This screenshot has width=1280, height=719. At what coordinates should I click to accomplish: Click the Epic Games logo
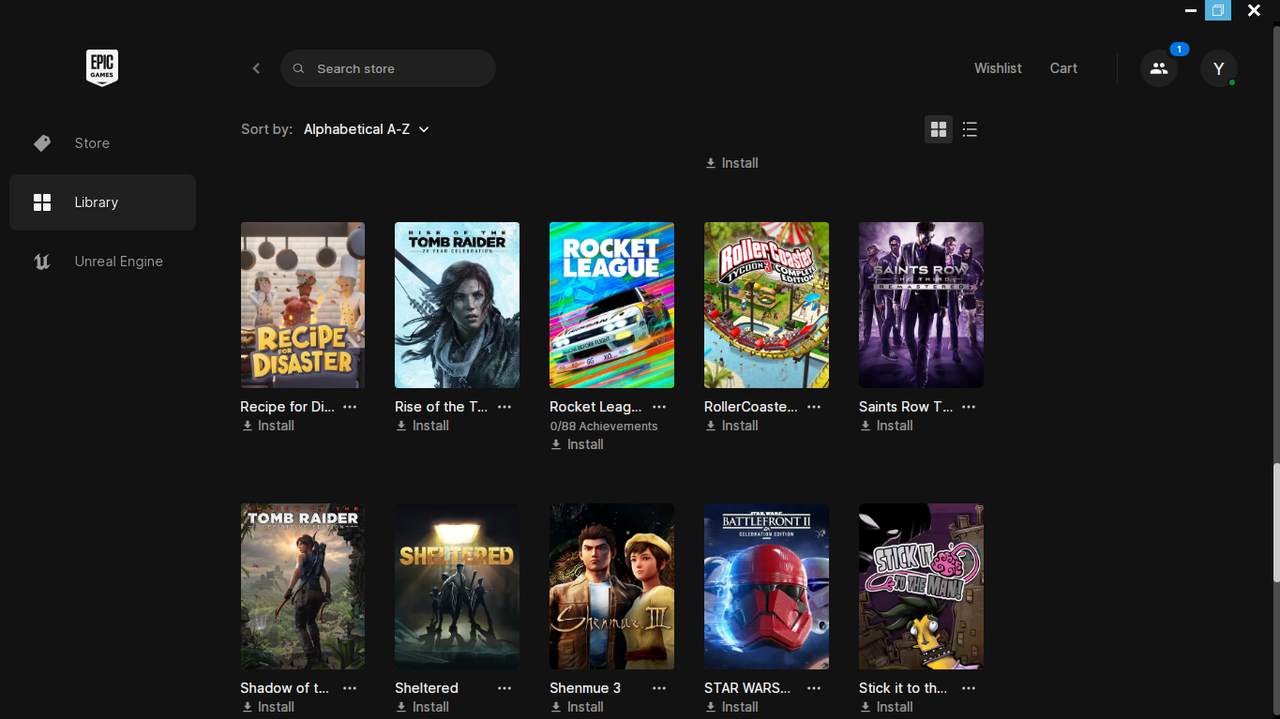click(102, 68)
